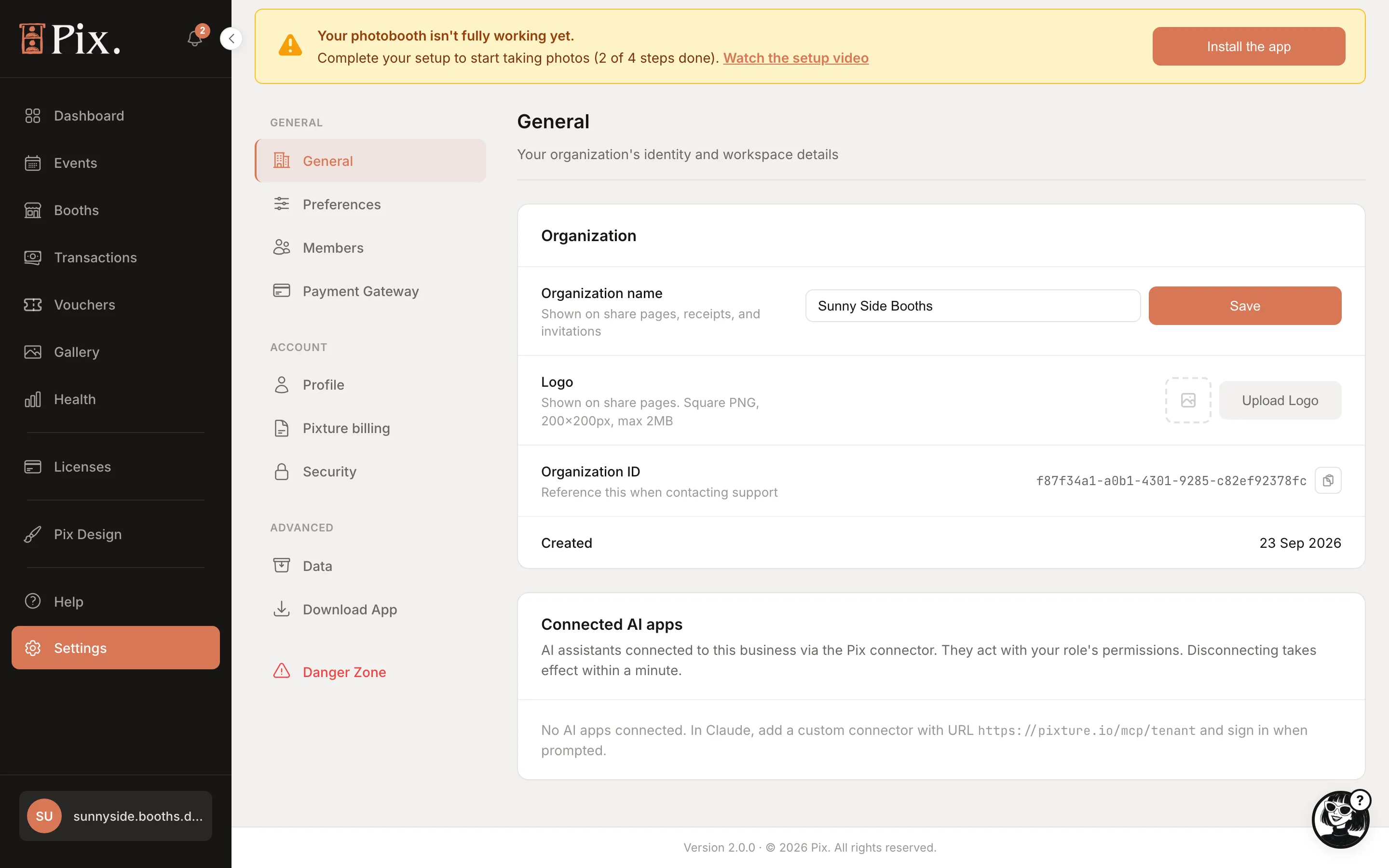Open the Members settings tab
The height and width of the screenshot is (868, 1389).
370,247
